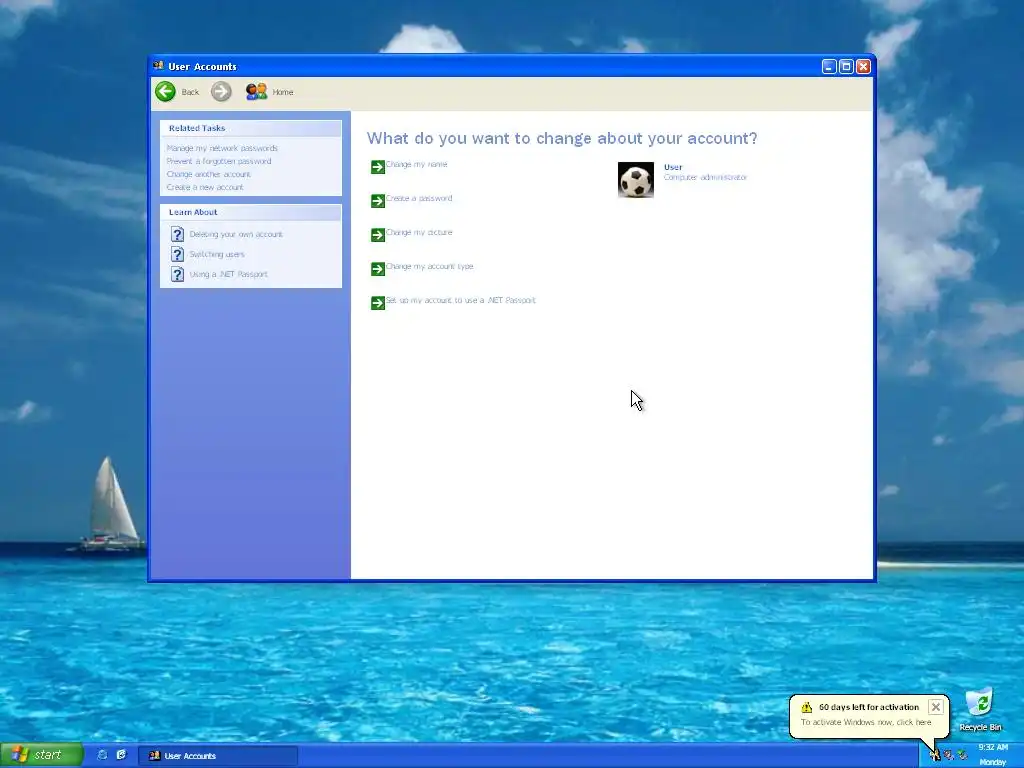Click the Home users icon
Image resolution: width=1024 pixels, height=768 pixels.
pos(256,91)
